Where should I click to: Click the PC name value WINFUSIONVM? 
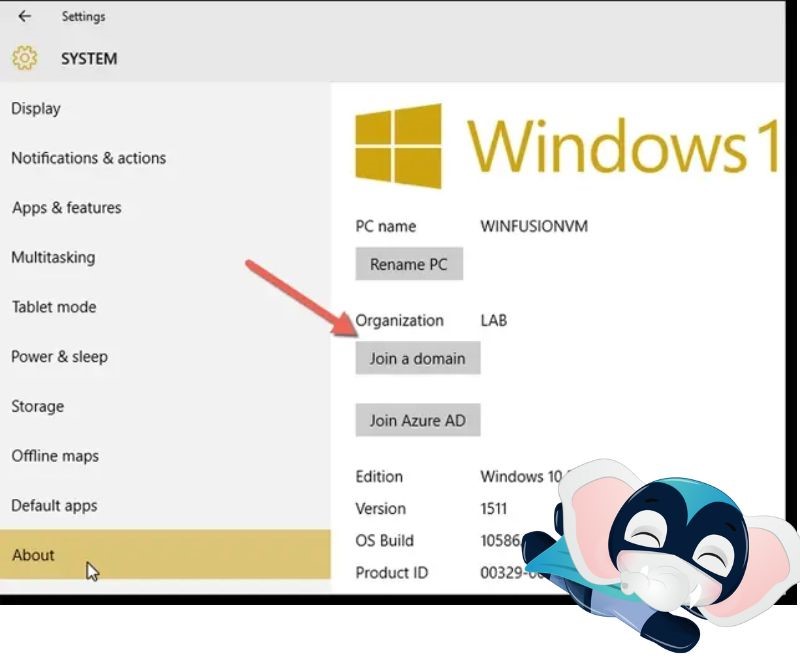coord(534,226)
